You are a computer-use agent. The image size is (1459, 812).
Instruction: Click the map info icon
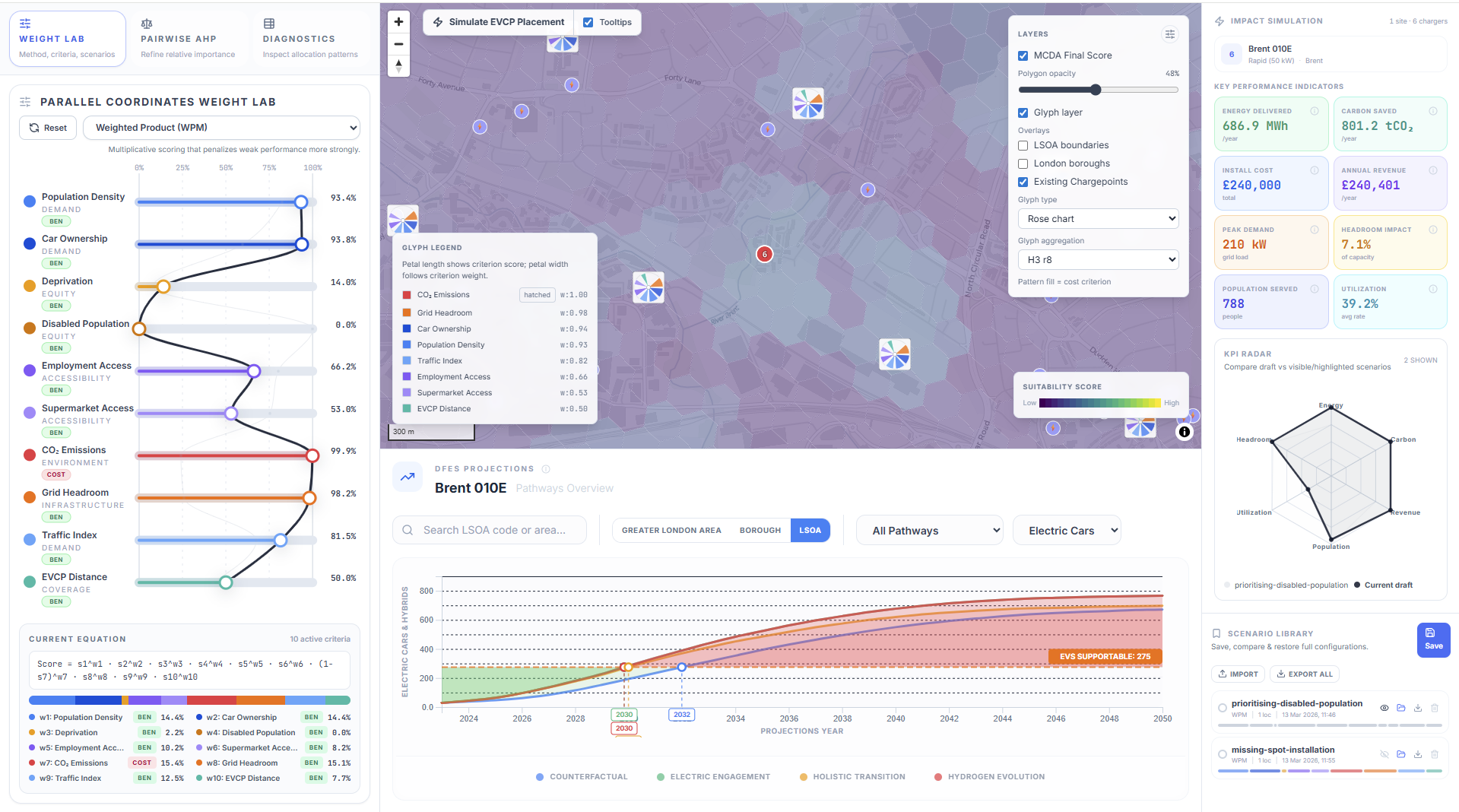(x=1184, y=432)
